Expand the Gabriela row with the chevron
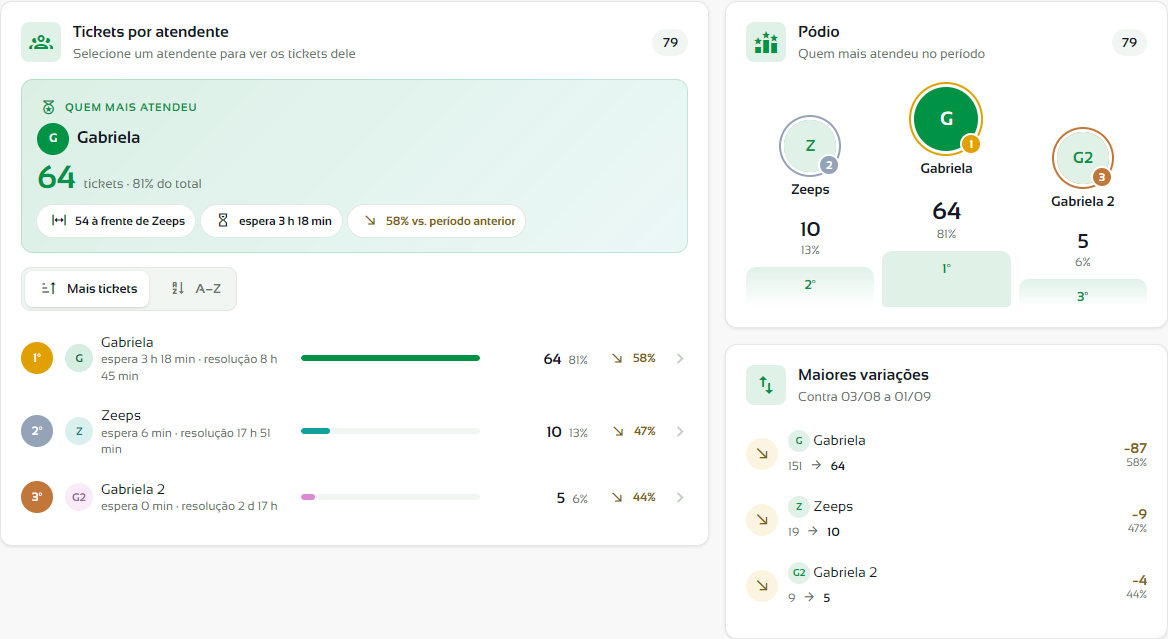The image size is (1168, 639). pyautogui.click(x=680, y=359)
